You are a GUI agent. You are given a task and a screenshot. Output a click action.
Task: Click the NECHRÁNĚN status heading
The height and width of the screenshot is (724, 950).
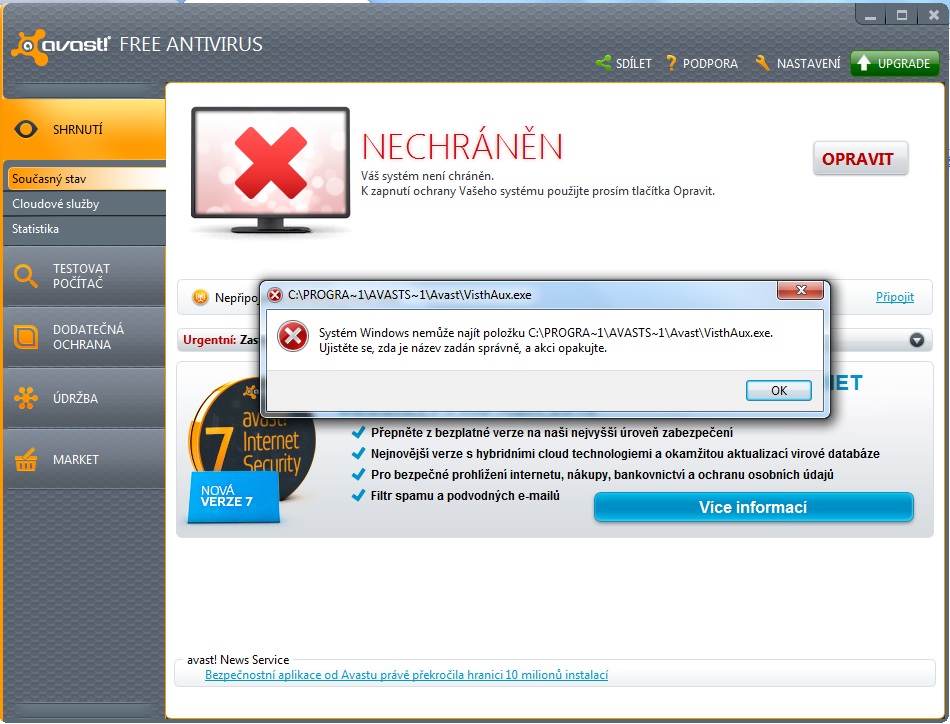(462, 147)
